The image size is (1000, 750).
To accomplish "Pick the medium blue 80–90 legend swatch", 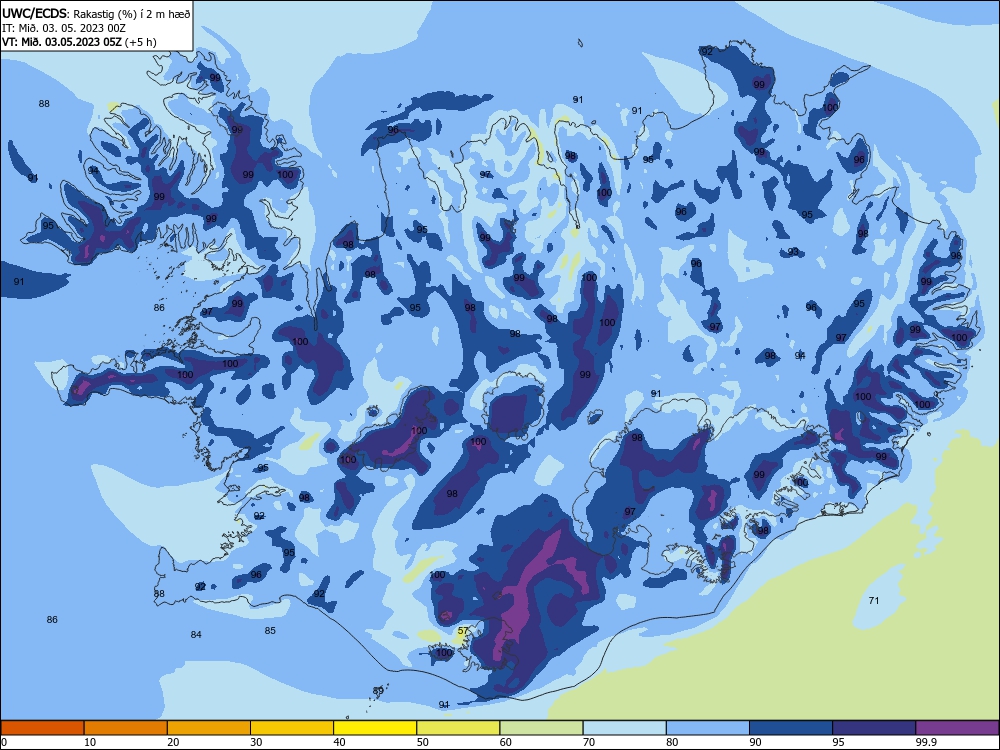I will [x=708, y=728].
